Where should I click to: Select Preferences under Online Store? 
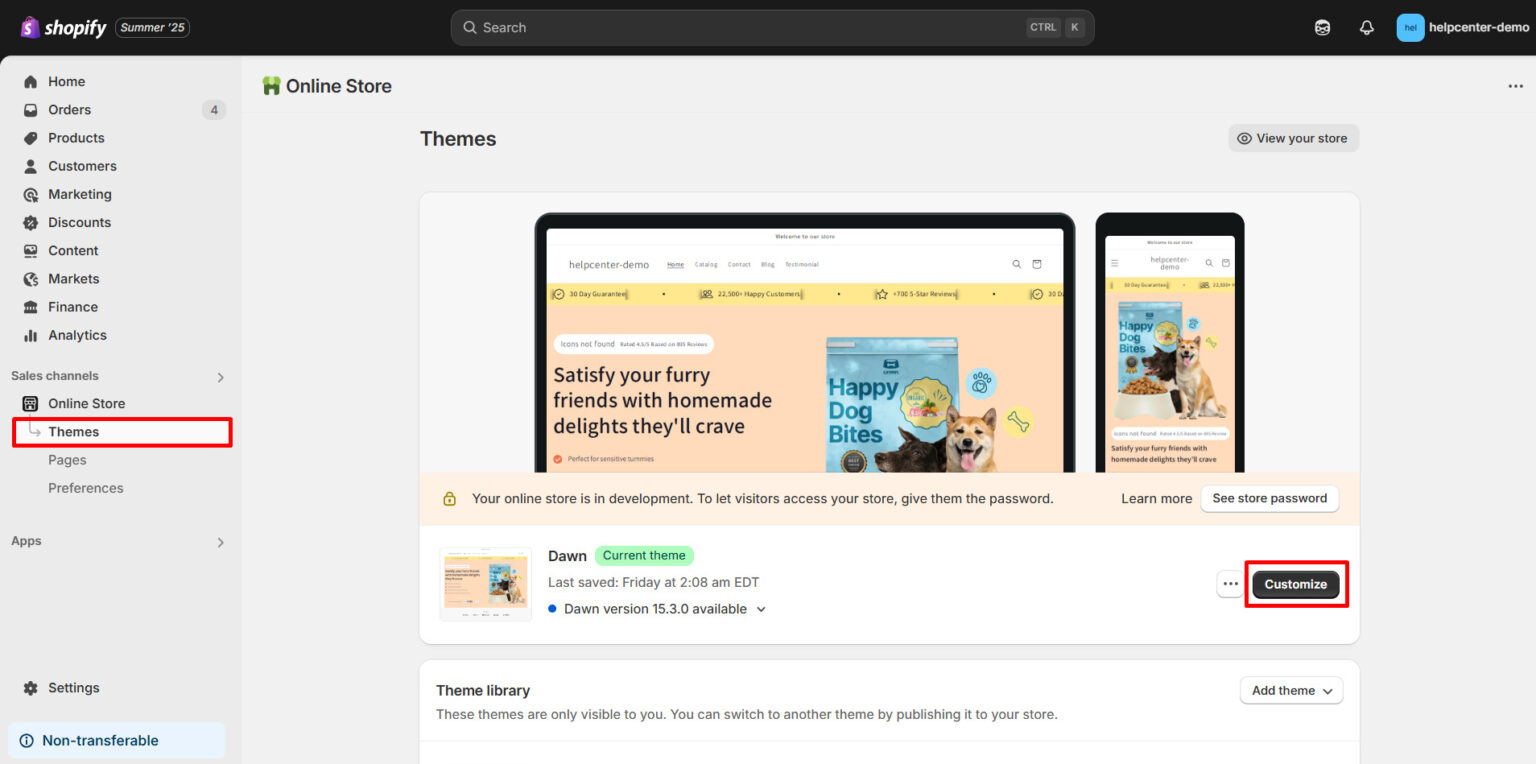click(x=86, y=487)
